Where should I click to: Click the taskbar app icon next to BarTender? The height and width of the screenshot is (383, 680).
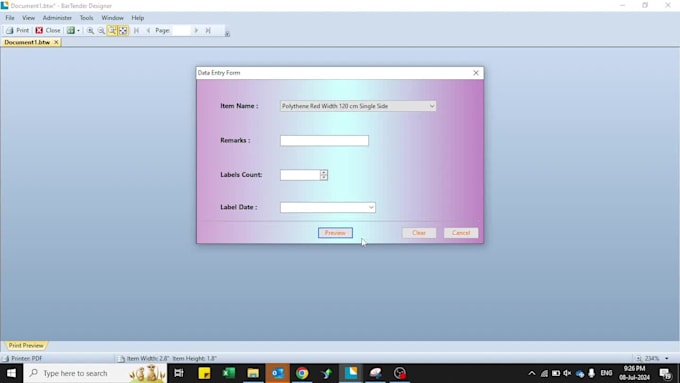376,373
